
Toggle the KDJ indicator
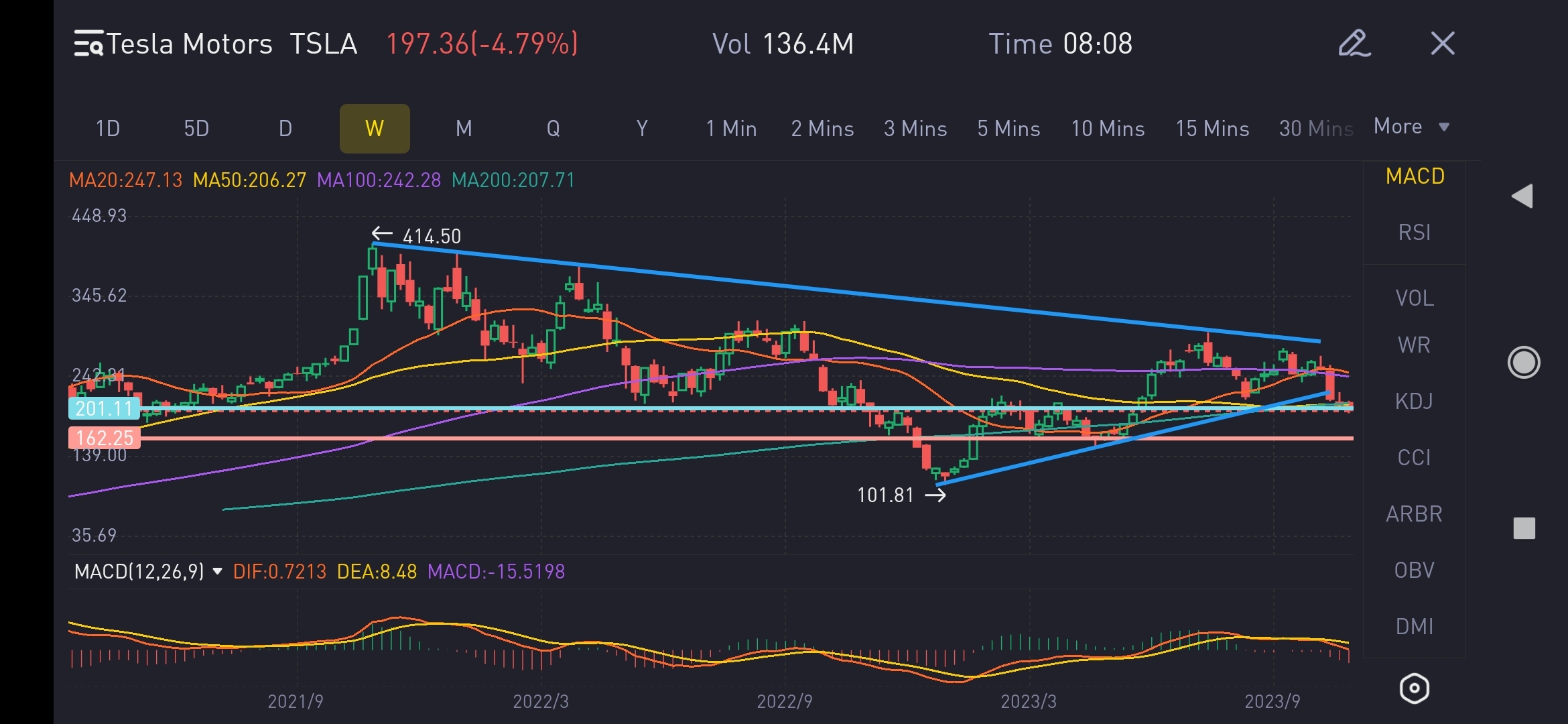click(x=1414, y=402)
